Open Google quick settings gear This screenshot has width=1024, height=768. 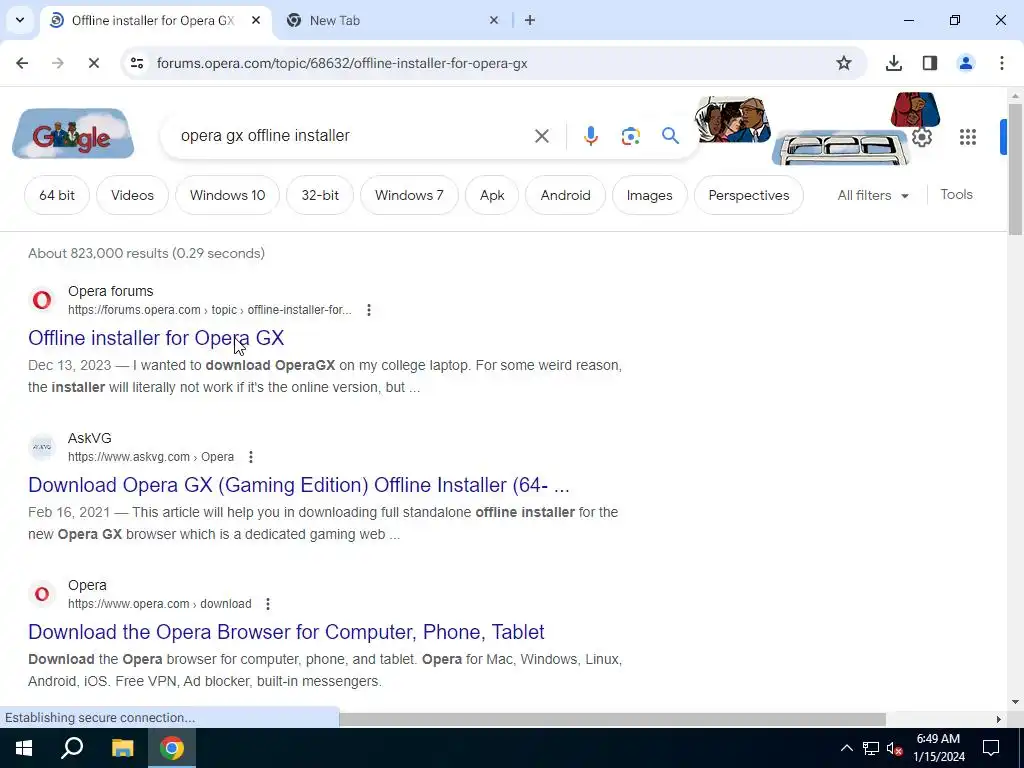921,136
